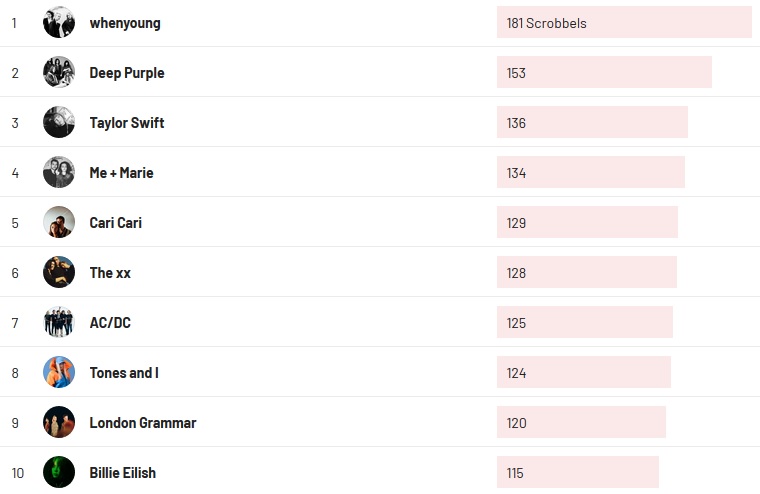Image resolution: width=760 pixels, height=494 pixels.
Task: Click Taylor Swift's round profile picture
Action: pyautogui.click(x=59, y=122)
